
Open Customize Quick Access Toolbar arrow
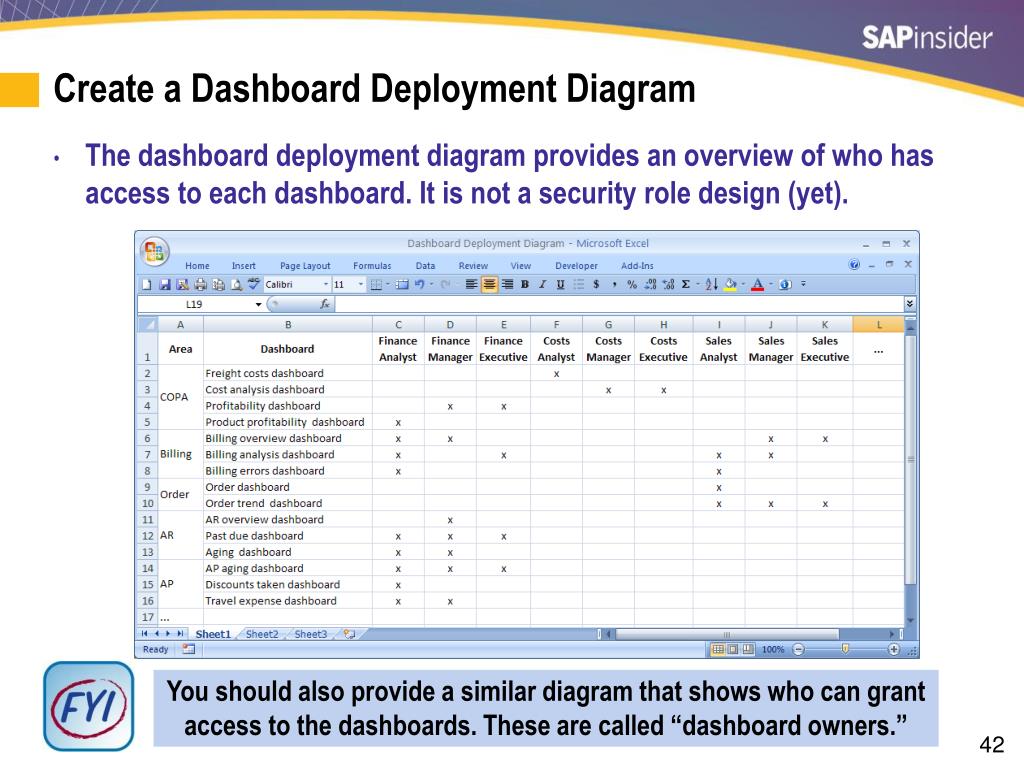(803, 284)
